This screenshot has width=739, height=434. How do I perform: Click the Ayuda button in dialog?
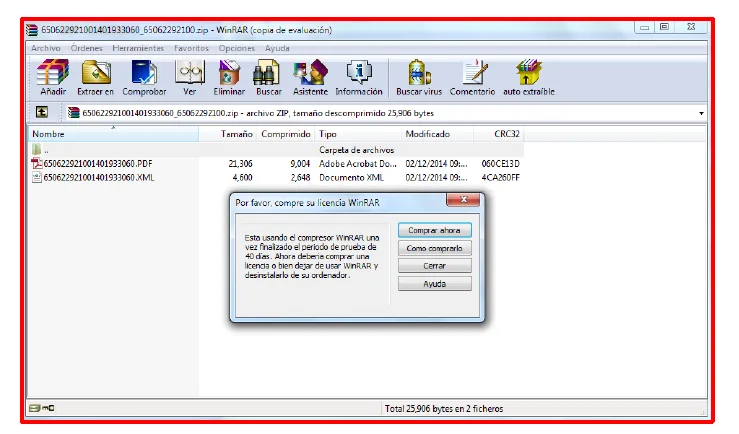click(x=435, y=284)
